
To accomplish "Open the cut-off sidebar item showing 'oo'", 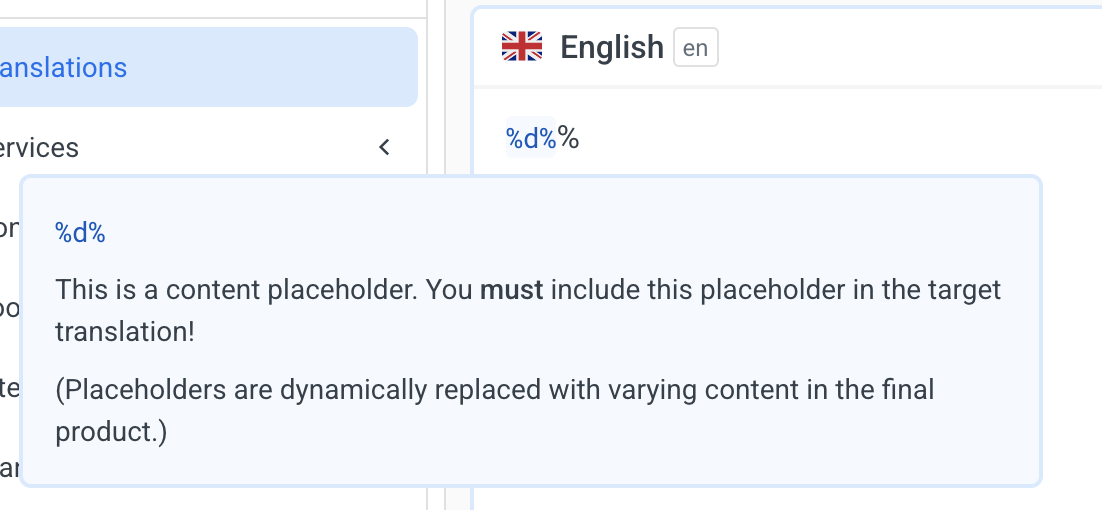I will 10,309.
